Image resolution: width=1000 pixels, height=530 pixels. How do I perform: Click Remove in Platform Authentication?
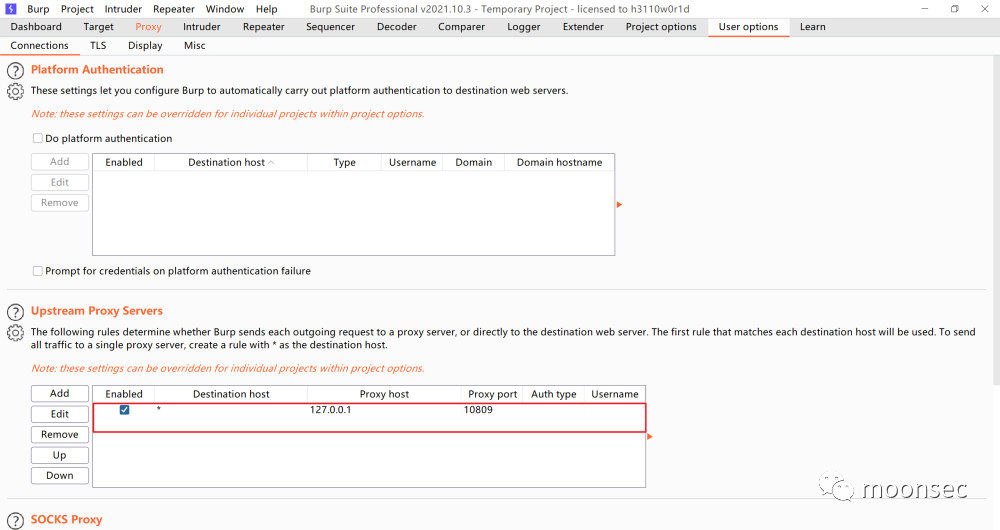tap(60, 203)
